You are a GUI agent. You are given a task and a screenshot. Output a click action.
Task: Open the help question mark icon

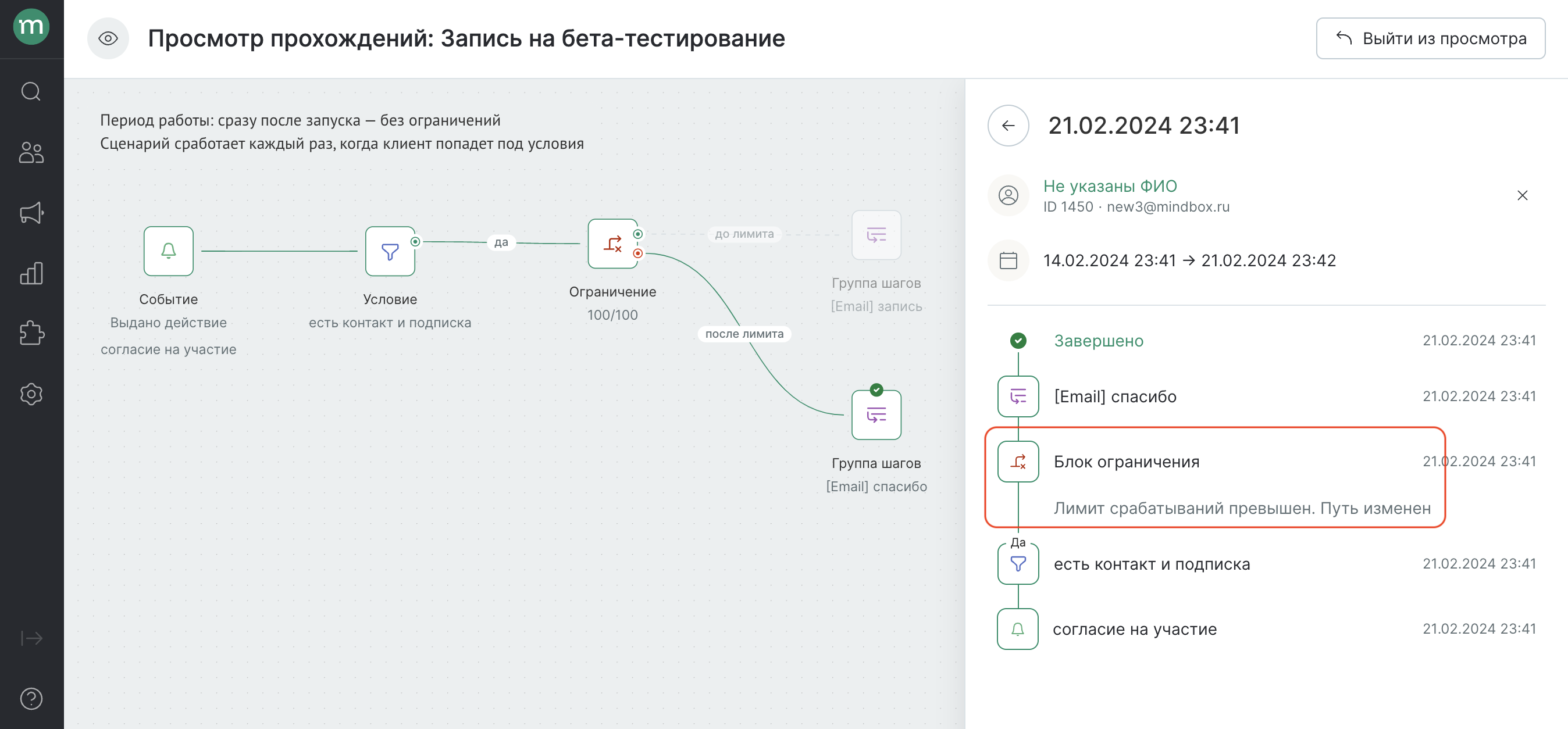(31, 699)
